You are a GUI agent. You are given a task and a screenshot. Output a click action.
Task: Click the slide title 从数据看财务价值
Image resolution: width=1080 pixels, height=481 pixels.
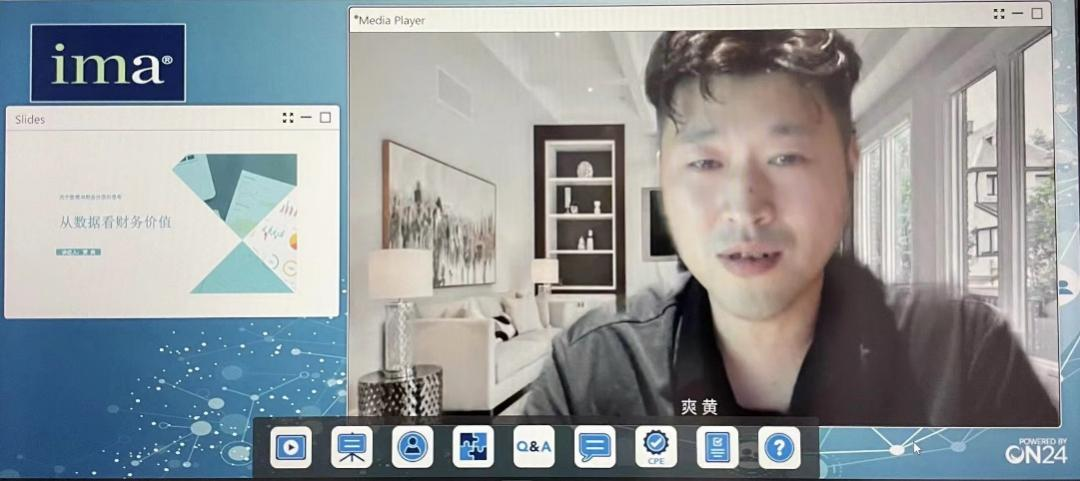(115, 223)
